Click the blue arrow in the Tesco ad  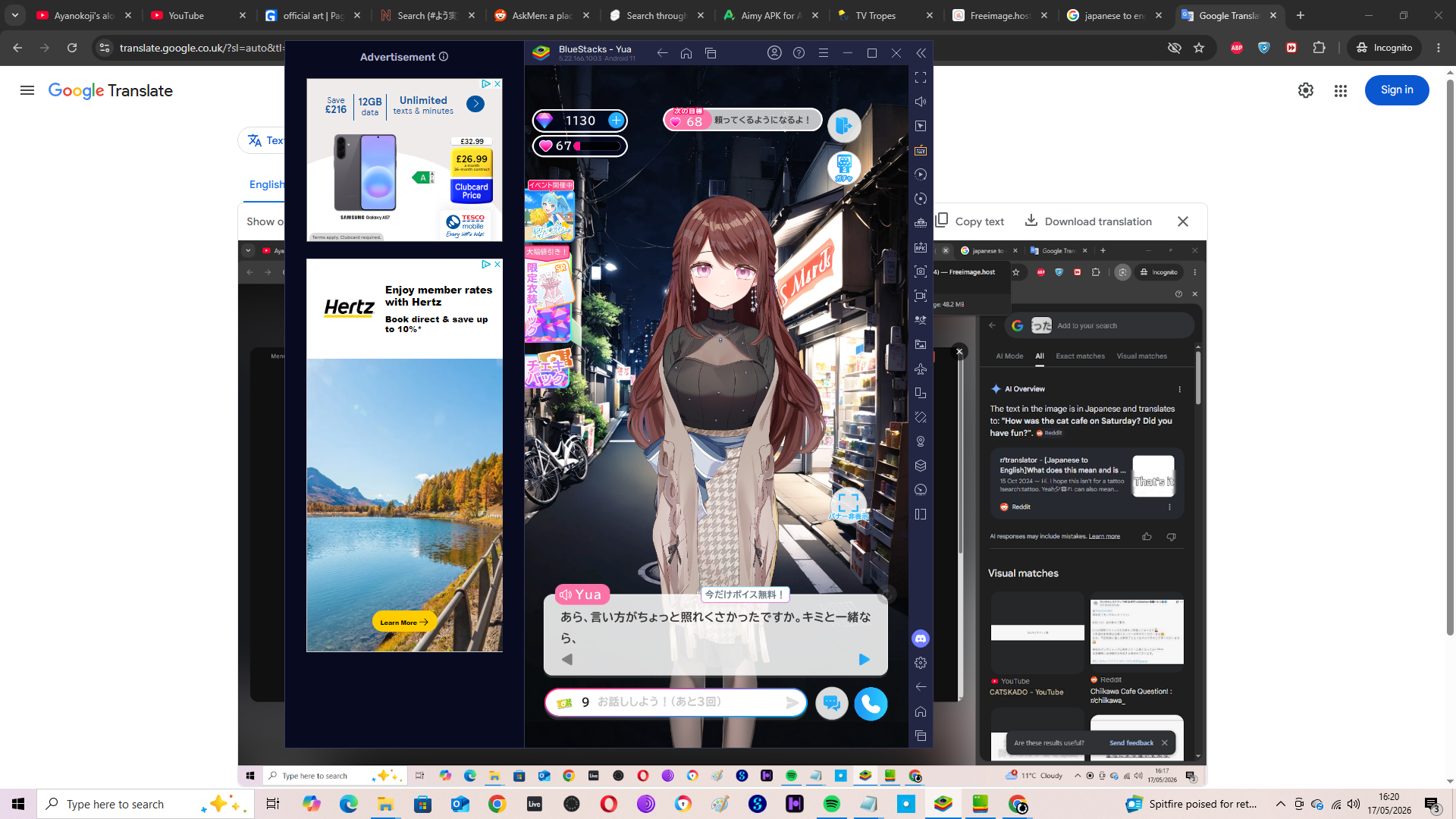475,104
